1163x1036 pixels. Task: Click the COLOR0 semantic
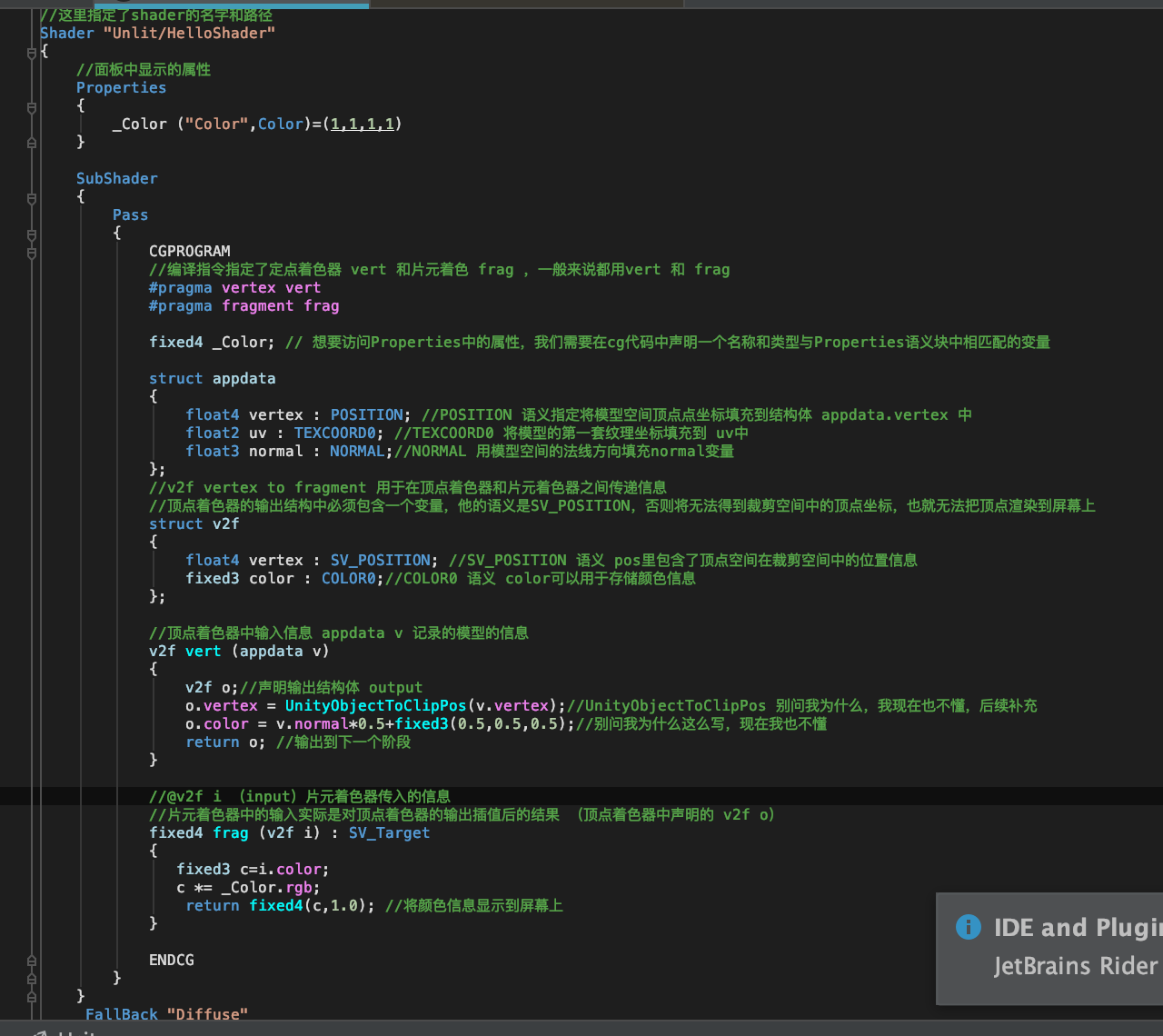[348, 578]
